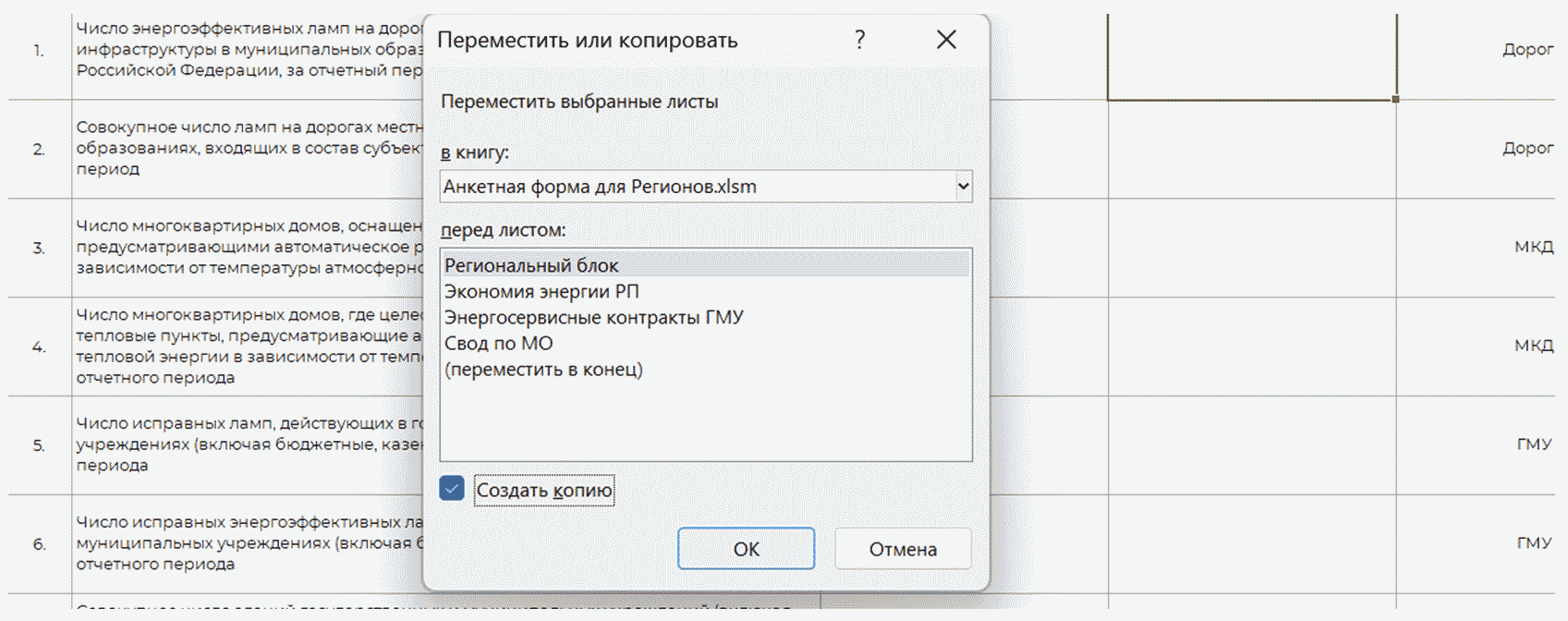Click the "ГМУ" cell in row 5

point(1533,444)
